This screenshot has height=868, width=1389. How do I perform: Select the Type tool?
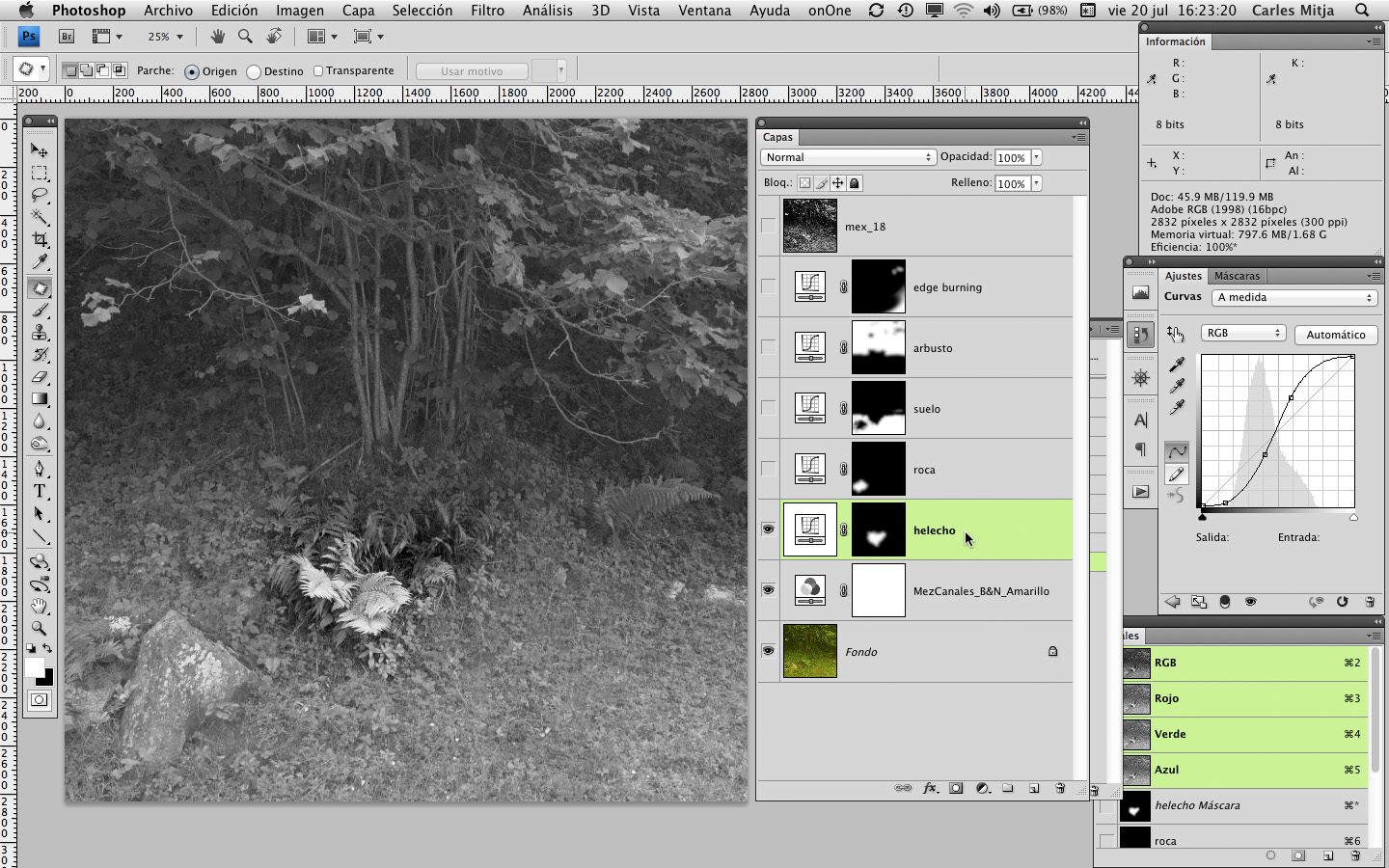pos(40,491)
